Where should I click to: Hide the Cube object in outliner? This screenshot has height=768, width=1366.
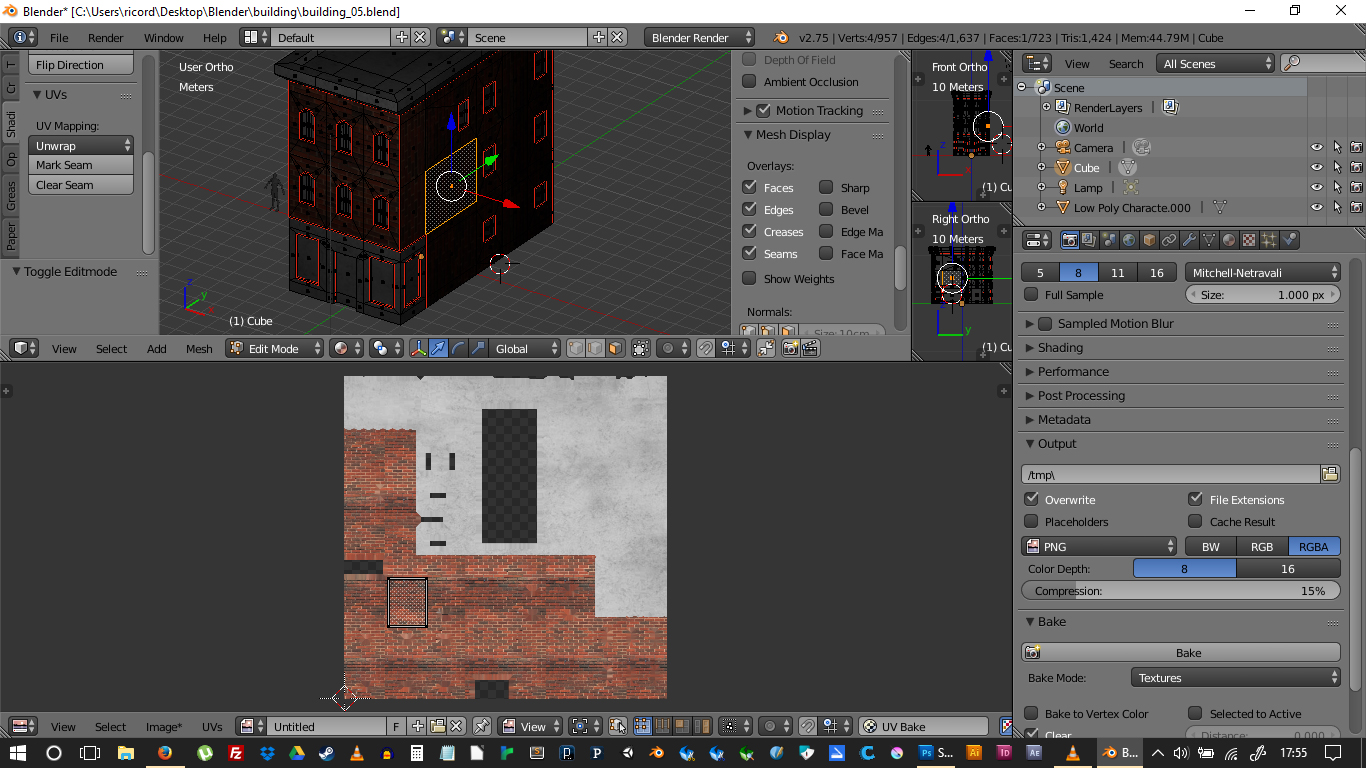(1316, 168)
